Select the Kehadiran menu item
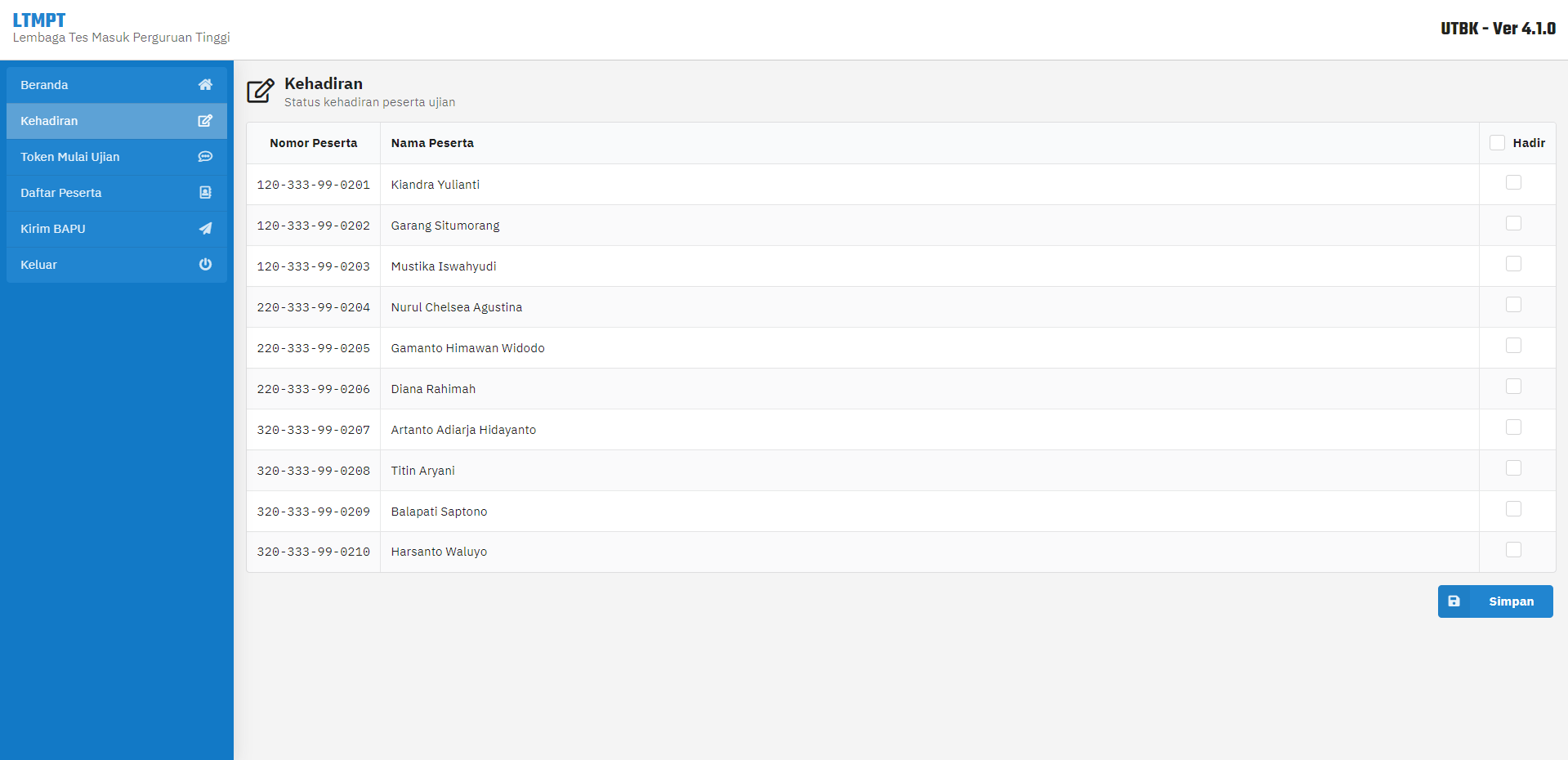Image resolution: width=1568 pixels, height=760 pixels. tap(117, 121)
